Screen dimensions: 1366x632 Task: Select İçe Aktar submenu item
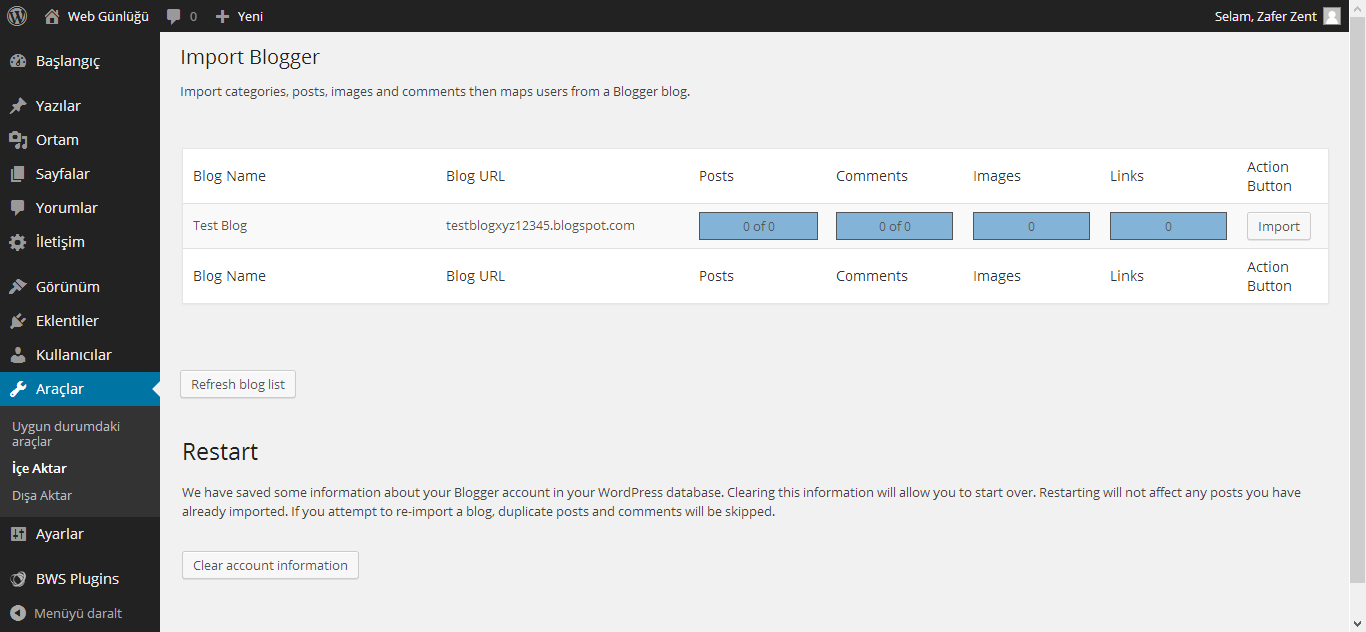(x=39, y=468)
